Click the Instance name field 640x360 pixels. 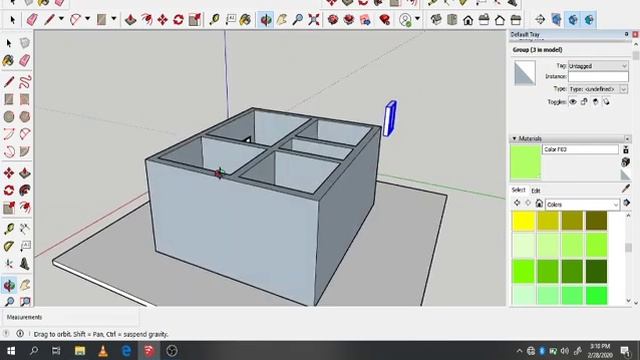[598, 77]
